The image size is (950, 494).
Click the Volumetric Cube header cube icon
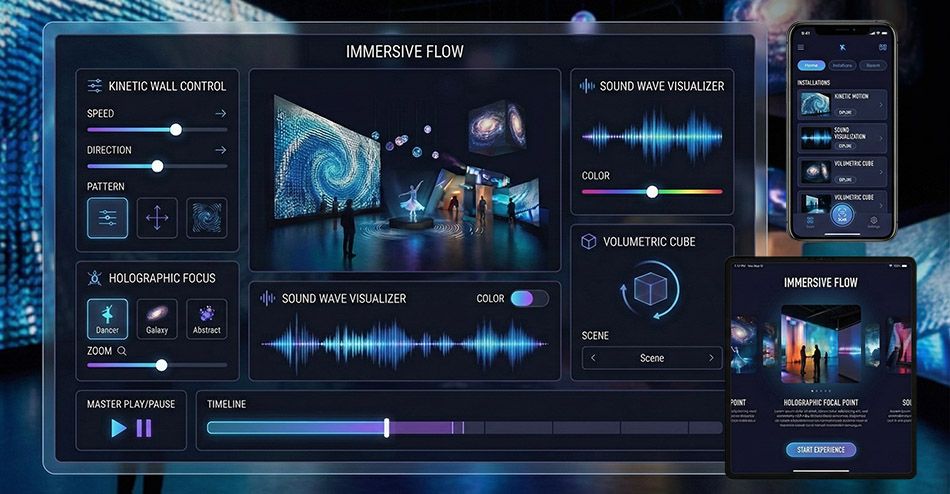(x=588, y=242)
